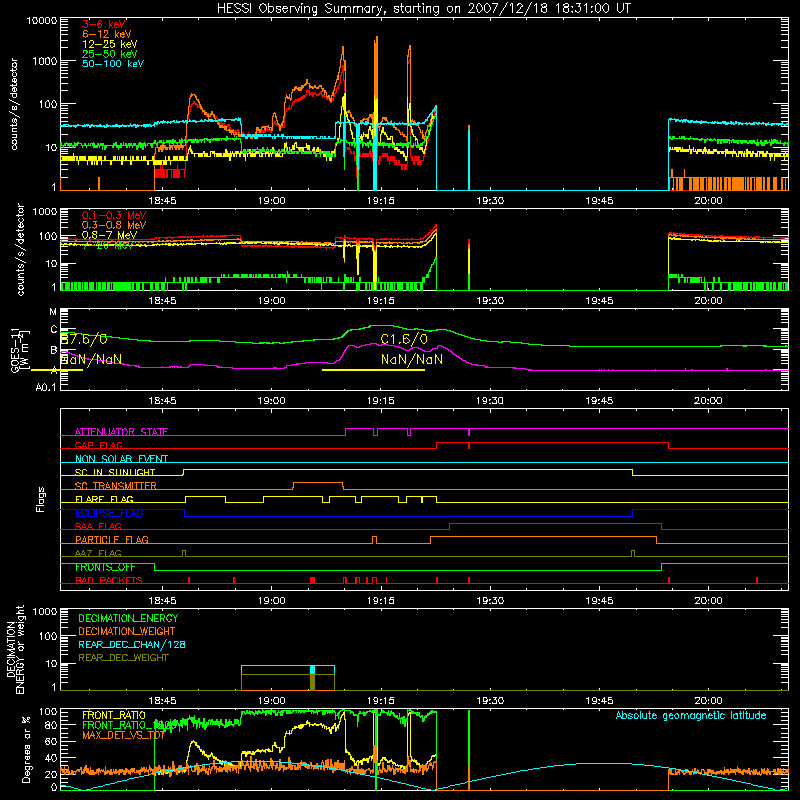Click the DECIMATION ENERGY or weight axis title
The image size is (800, 800).
[x=15, y=649]
